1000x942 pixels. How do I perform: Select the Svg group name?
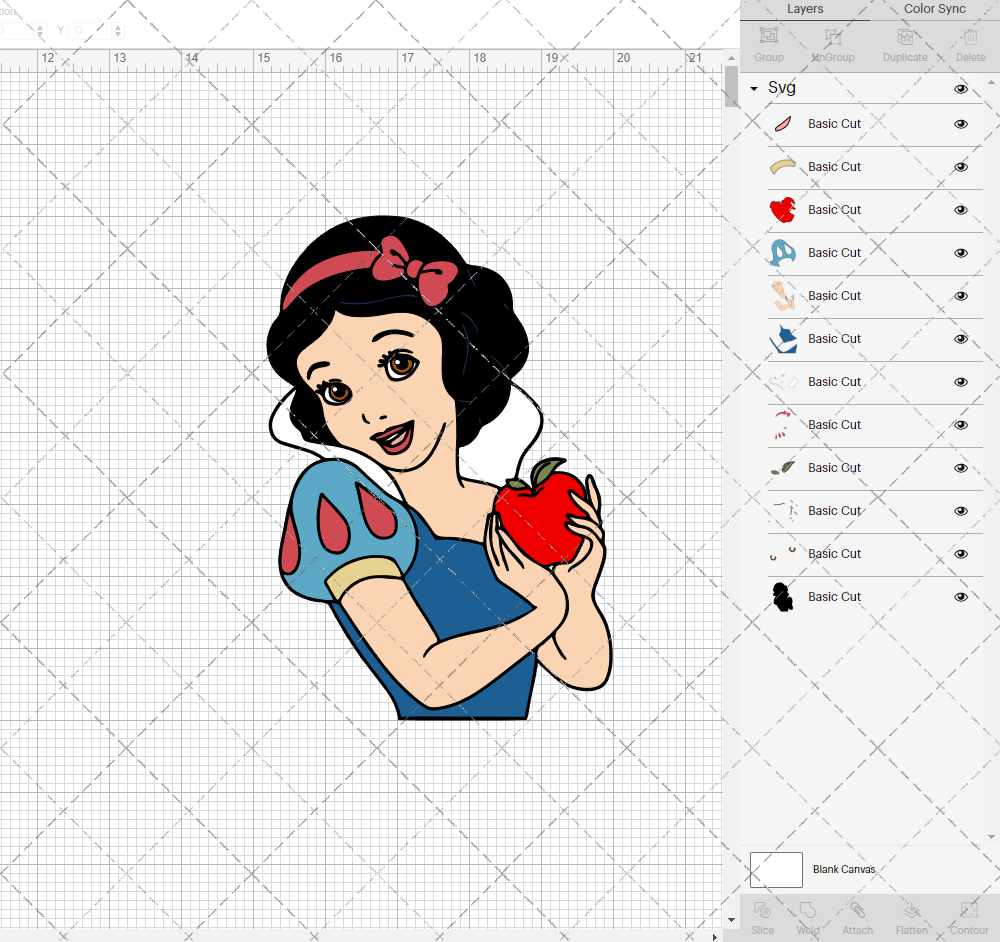coord(781,87)
